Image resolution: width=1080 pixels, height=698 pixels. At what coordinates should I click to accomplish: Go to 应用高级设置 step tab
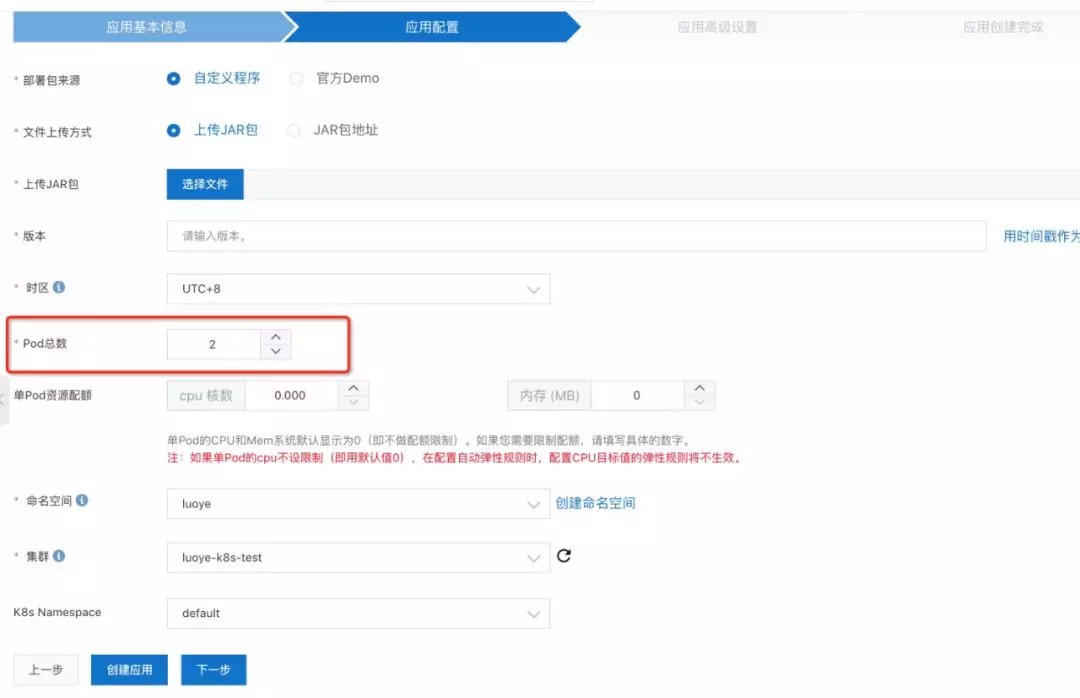point(717,27)
